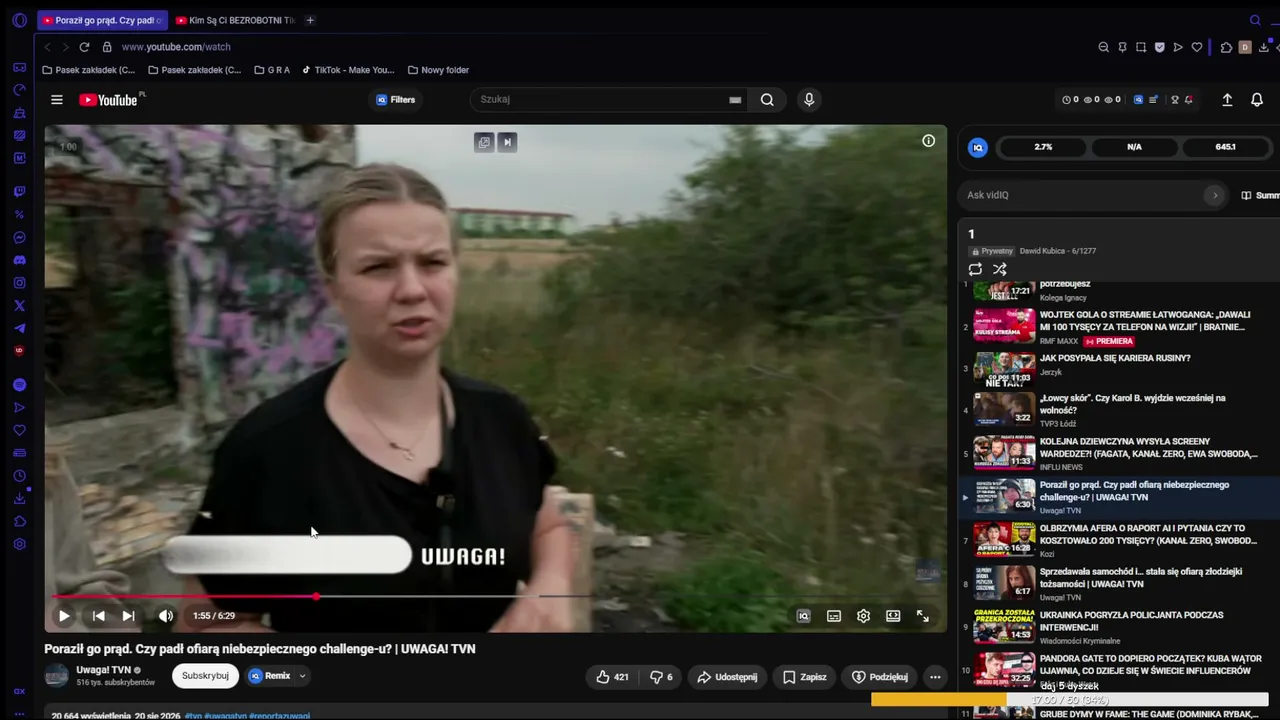Image resolution: width=1280 pixels, height=720 pixels.
Task: Click the vidIQ logo in score panel
Action: pos(978,147)
